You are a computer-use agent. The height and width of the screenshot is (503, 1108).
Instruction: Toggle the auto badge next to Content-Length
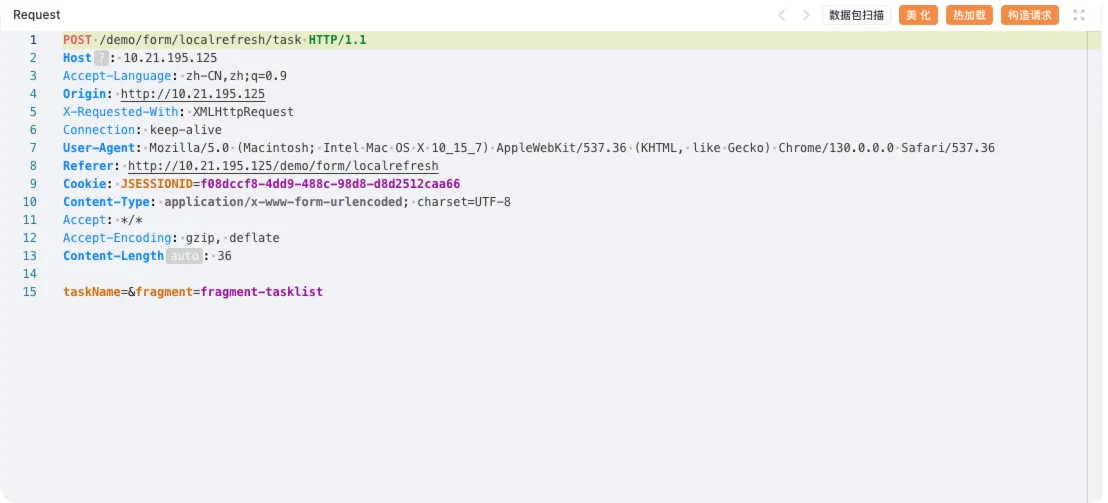185,256
